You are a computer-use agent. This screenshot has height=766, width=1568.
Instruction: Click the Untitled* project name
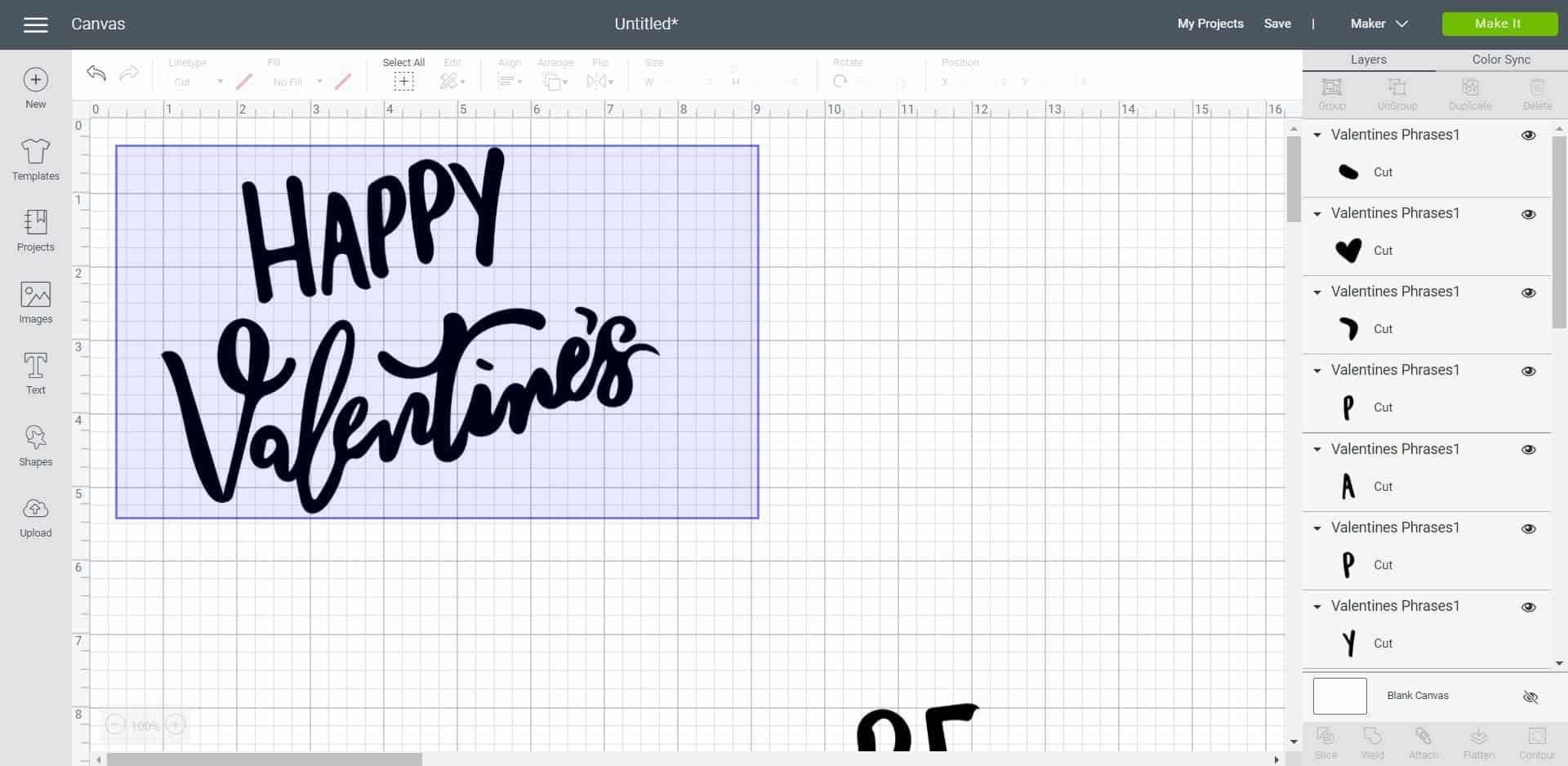(x=646, y=24)
